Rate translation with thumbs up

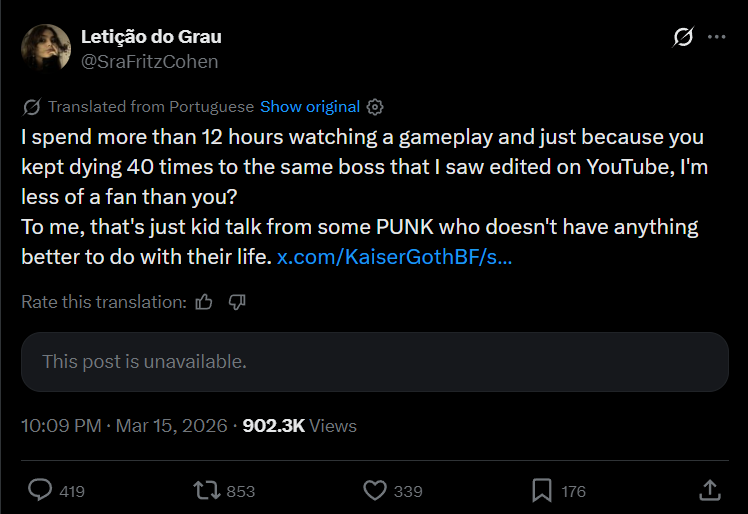(x=204, y=302)
